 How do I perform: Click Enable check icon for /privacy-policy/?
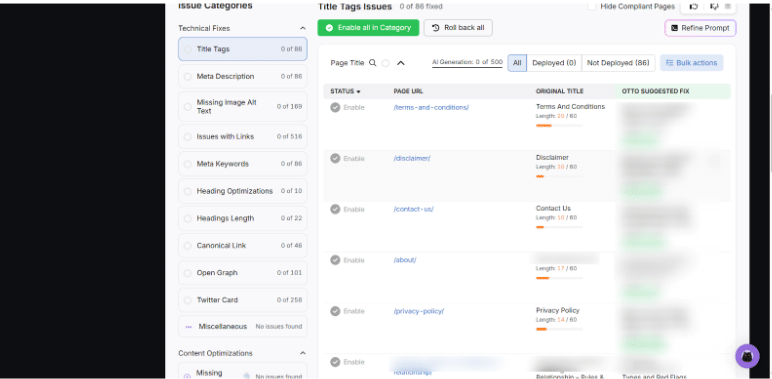[x=335, y=311]
